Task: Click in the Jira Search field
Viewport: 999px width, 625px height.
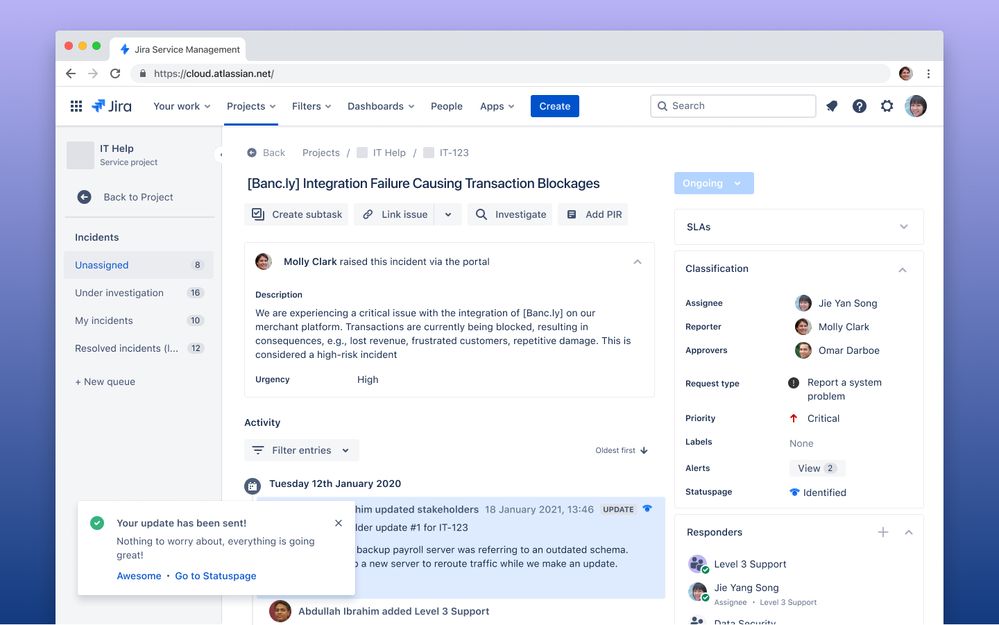Action: [733, 106]
